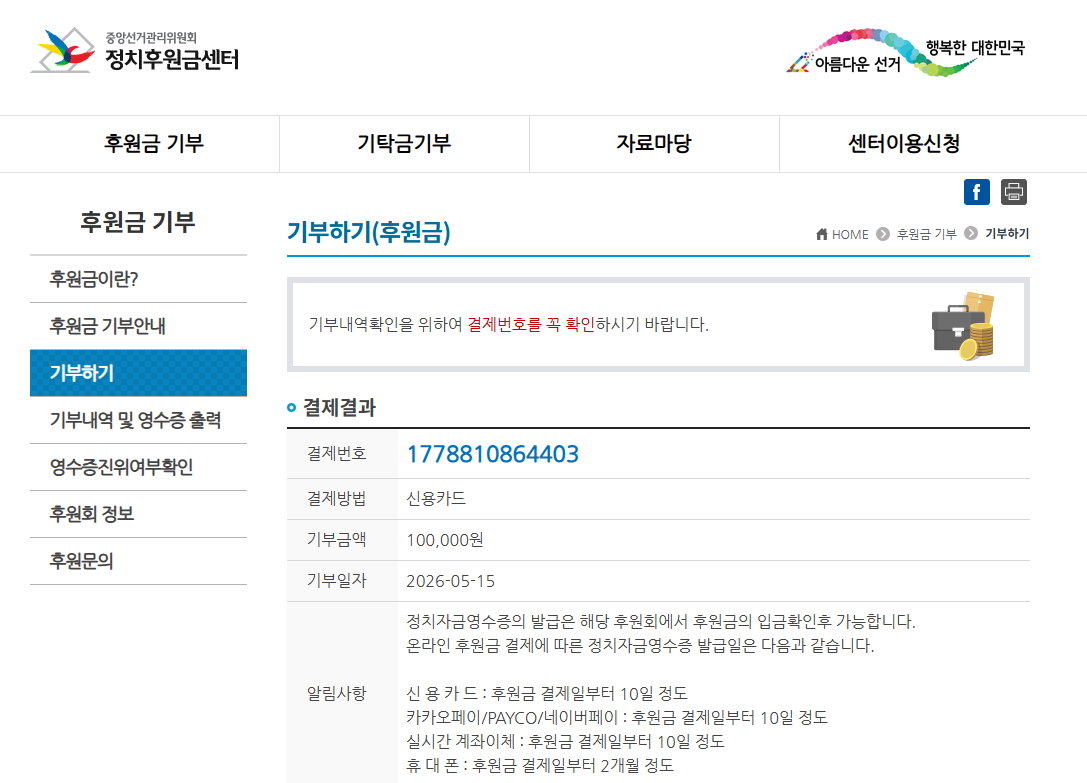Click the 후원금 기부 sidebar heading
The image size is (1087, 783).
pos(138,222)
